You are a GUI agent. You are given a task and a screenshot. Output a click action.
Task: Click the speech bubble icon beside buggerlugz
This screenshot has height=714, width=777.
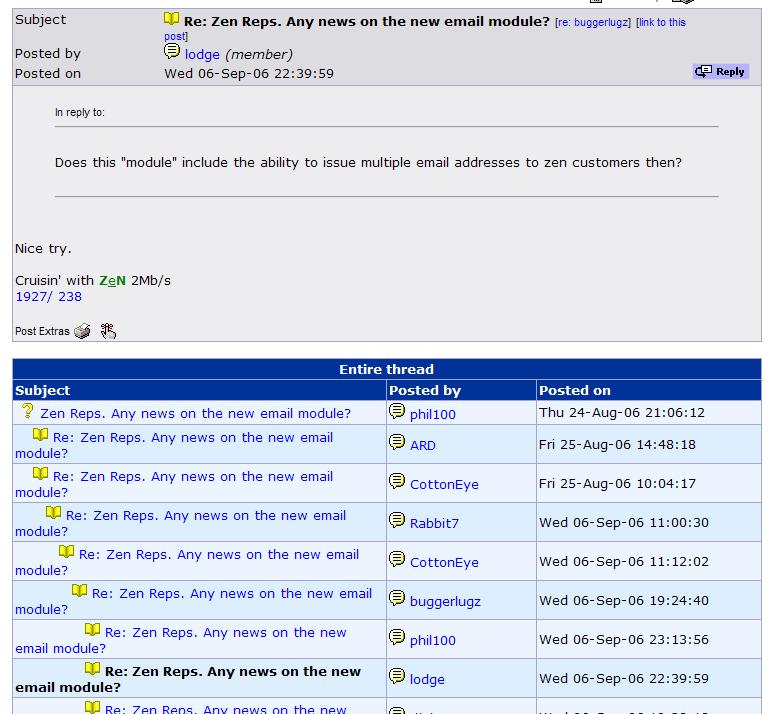396,598
